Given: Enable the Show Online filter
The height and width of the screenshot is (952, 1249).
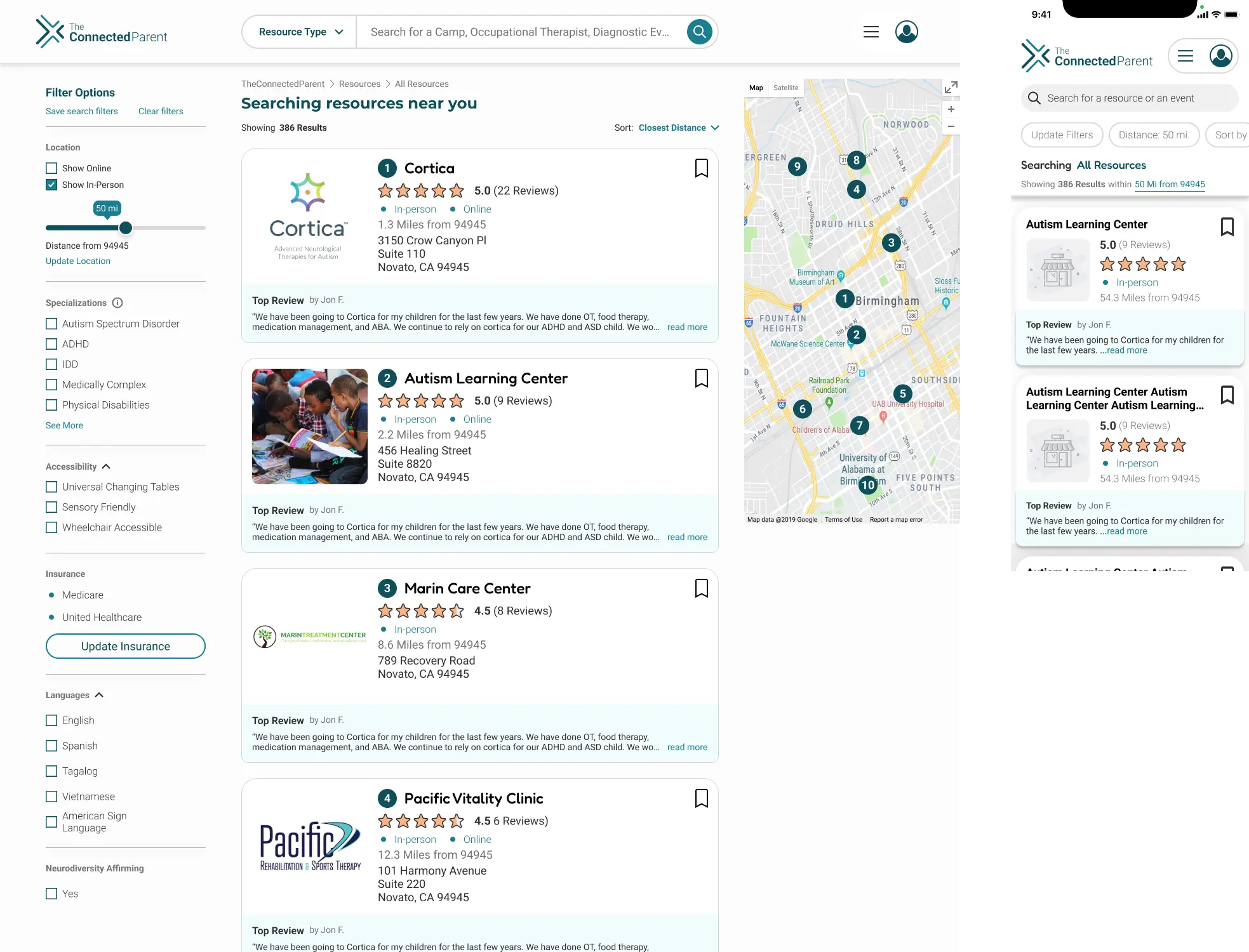Looking at the screenshot, I should pos(51,168).
